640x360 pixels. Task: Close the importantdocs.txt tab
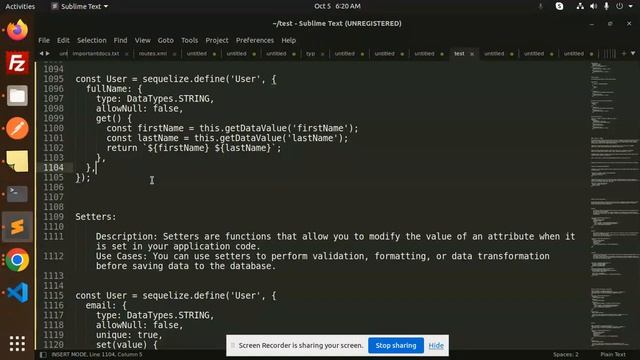pos(127,54)
